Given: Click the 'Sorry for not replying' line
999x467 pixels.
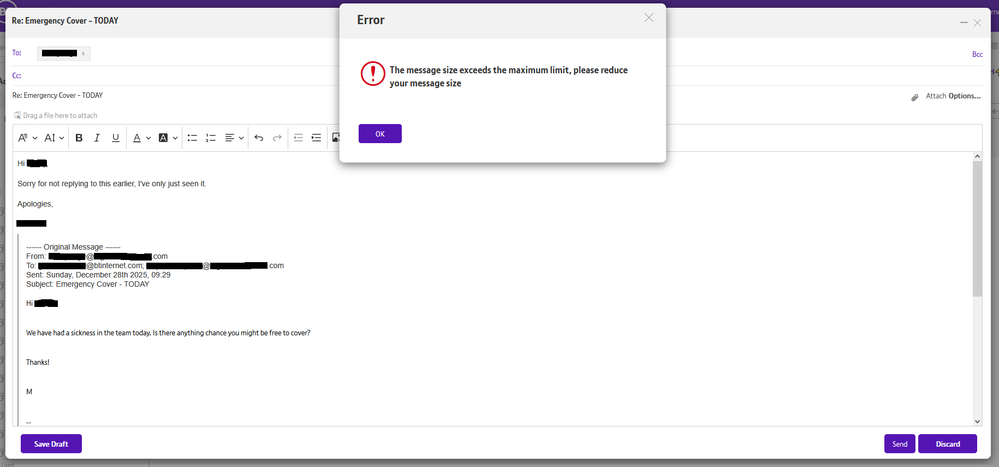Looking at the screenshot, I should coord(112,183).
